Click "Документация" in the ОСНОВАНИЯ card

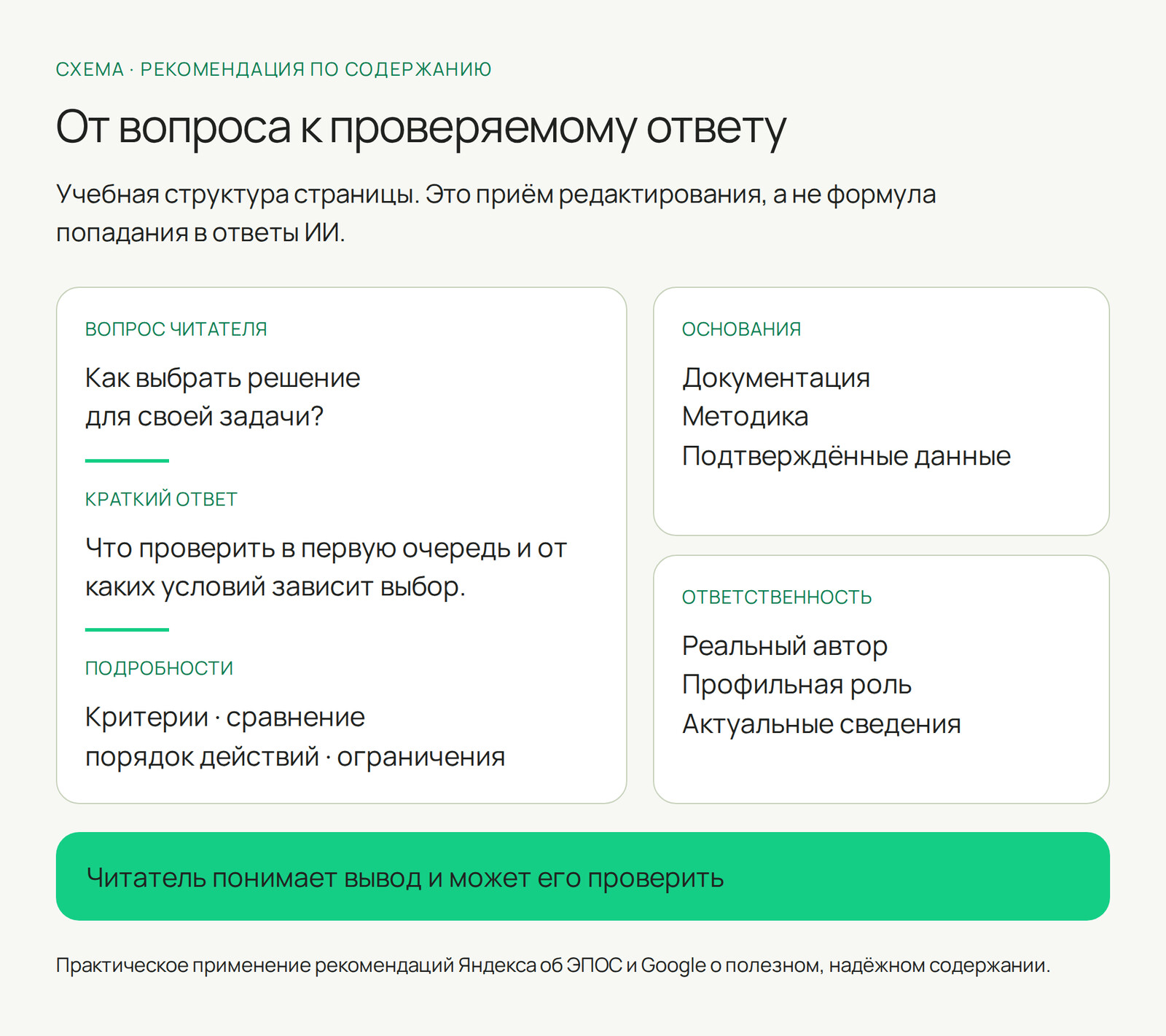(x=776, y=378)
